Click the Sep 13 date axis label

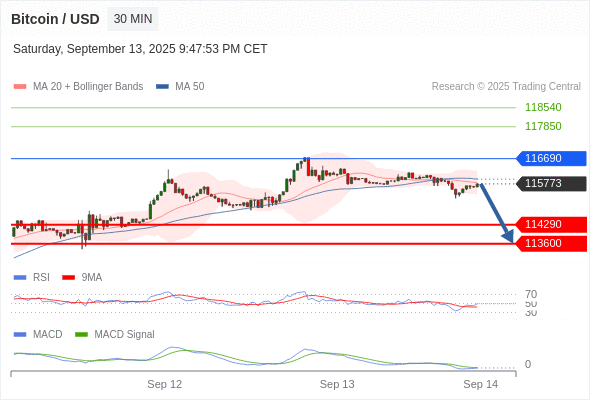337,384
